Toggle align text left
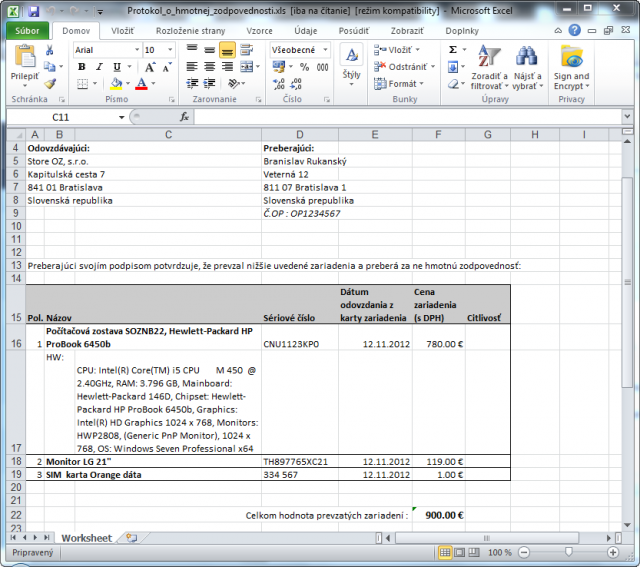Image resolution: width=640 pixels, height=567 pixels. pos(191,67)
